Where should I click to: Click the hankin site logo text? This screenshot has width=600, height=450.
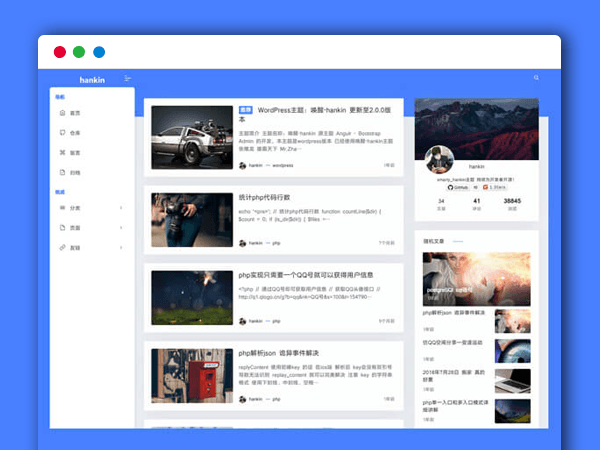[92, 78]
